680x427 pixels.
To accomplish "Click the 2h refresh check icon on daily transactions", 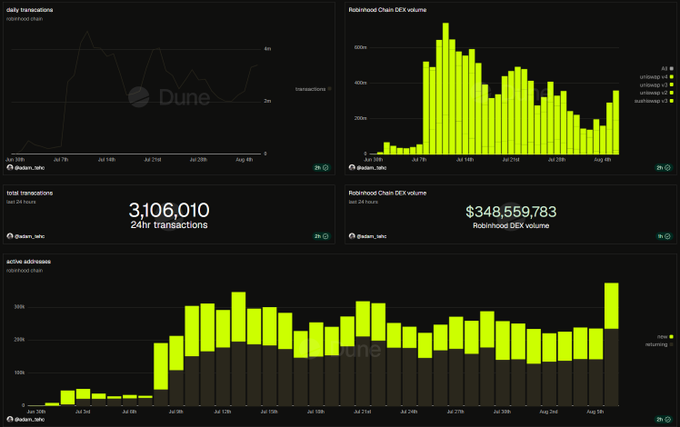I will [326, 167].
